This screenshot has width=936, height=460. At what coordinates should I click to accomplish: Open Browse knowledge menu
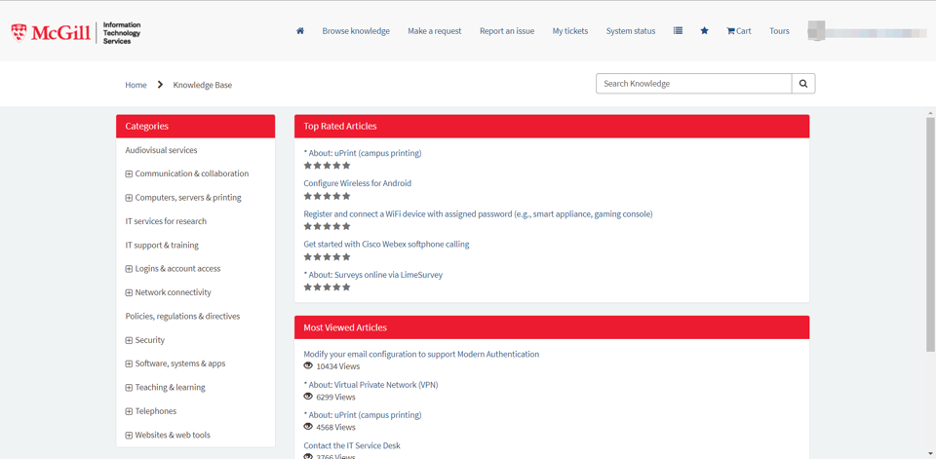356,31
